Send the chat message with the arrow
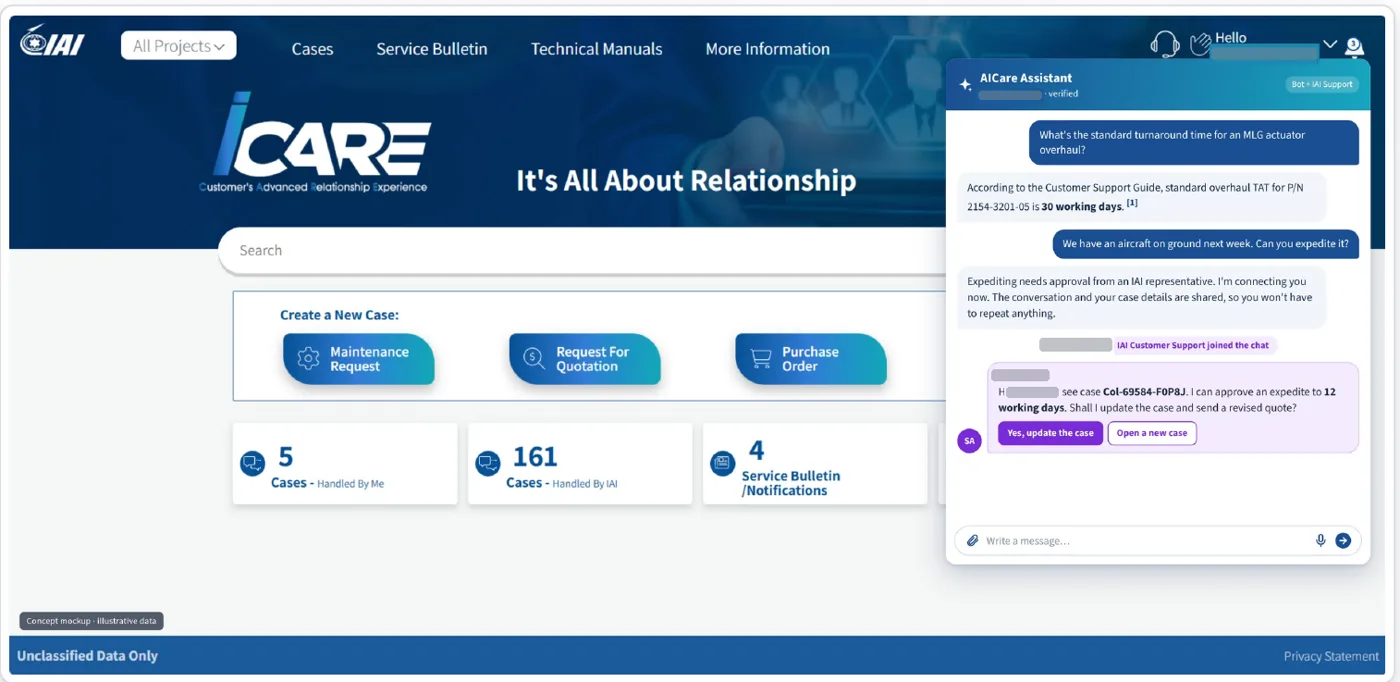This screenshot has height=682, width=1400. pyautogui.click(x=1343, y=541)
